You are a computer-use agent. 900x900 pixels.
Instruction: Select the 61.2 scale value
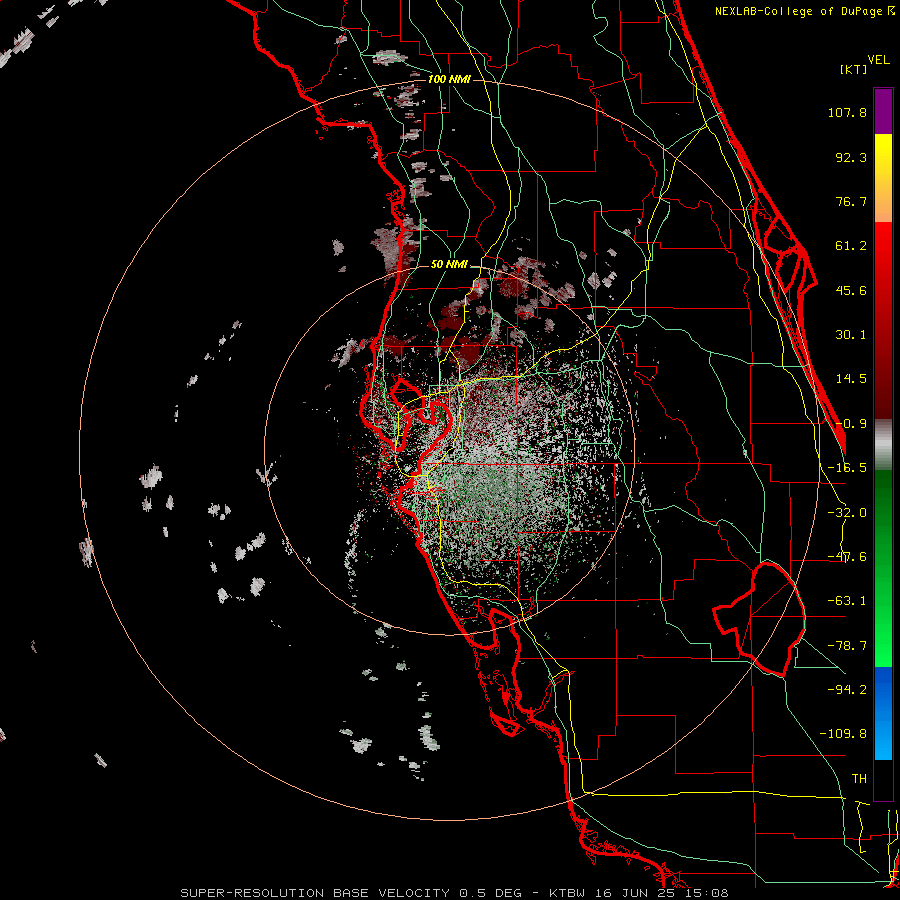[x=851, y=246]
